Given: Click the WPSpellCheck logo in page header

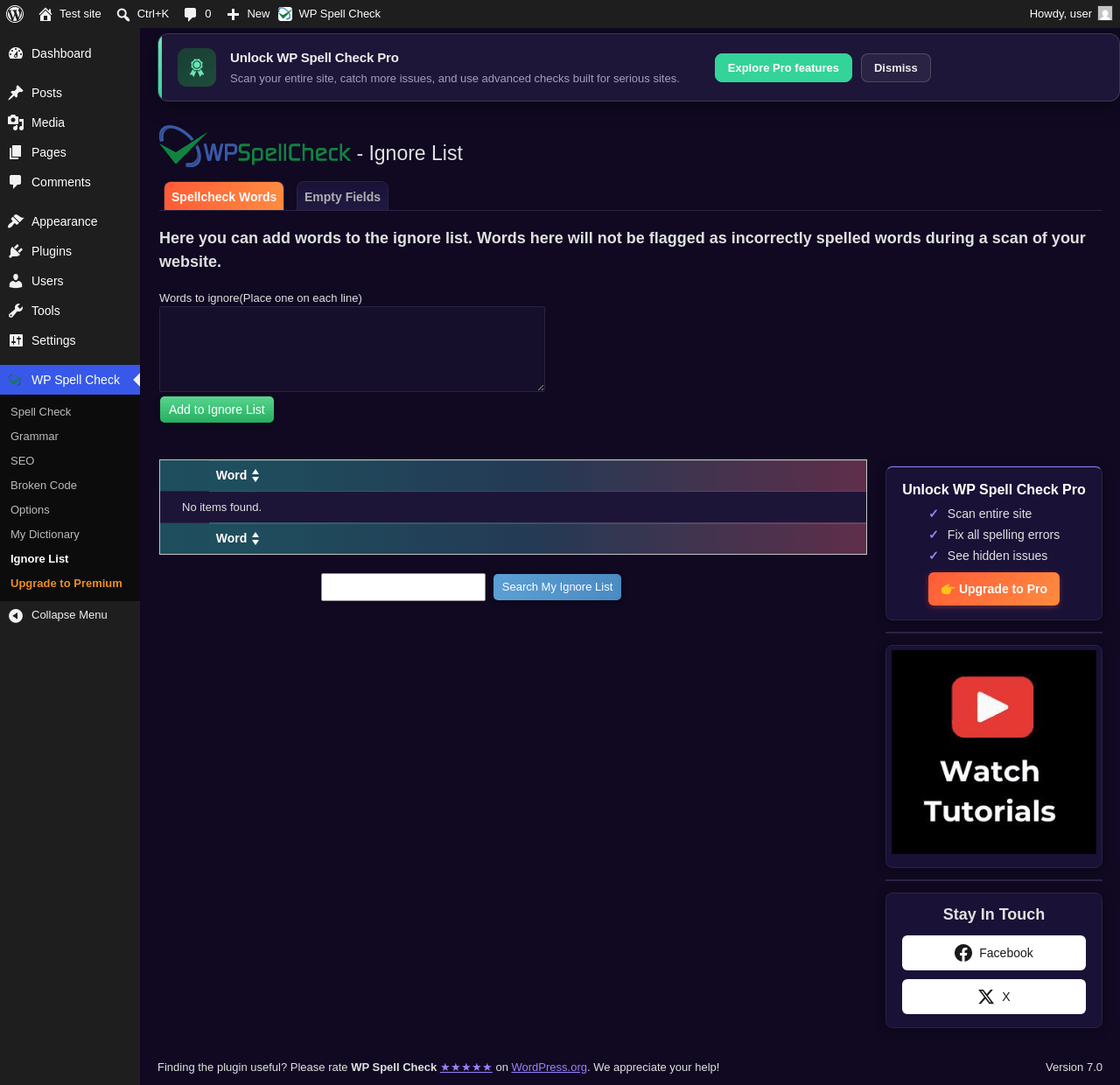Looking at the screenshot, I should coord(255,146).
